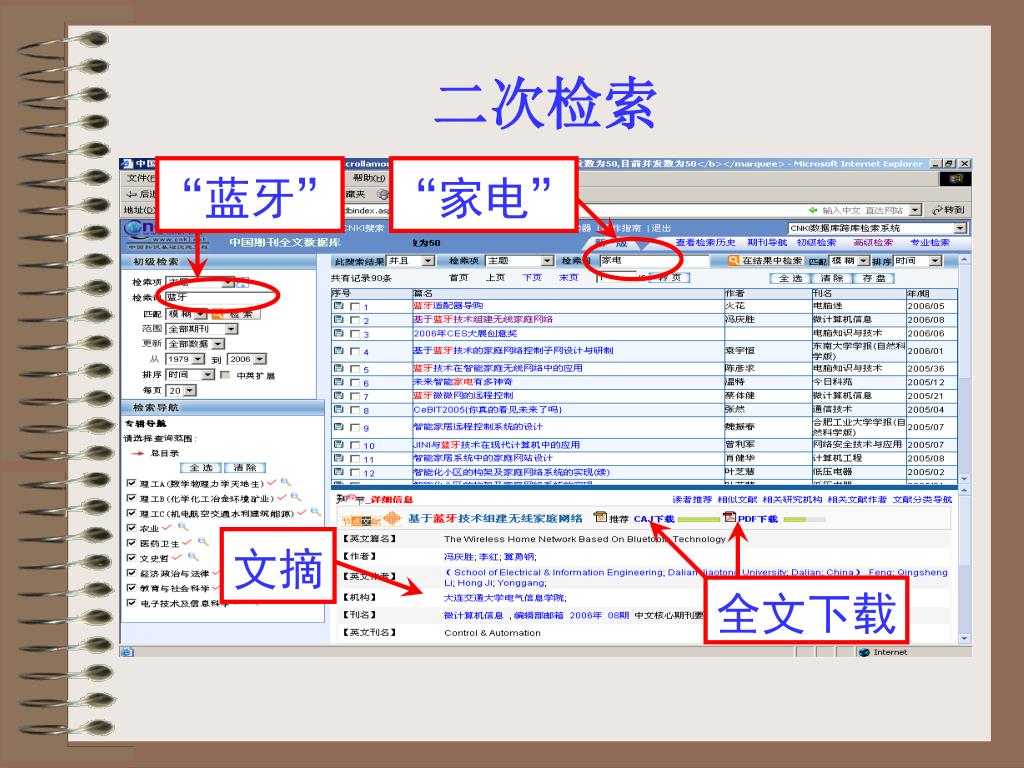Click magnifier icon beside 理工A category
This screenshot has height=768, width=1024.
click(x=285, y=483)
